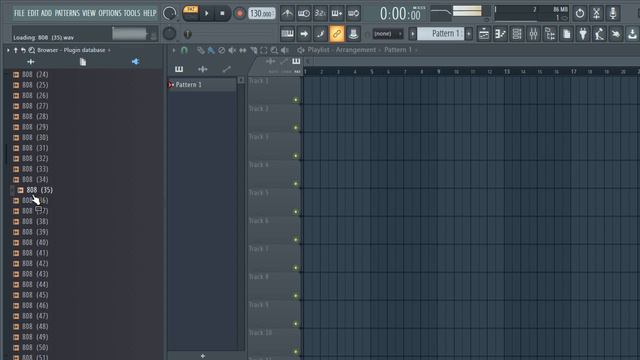Open the tempo tapper icon
This screenshot has height=360, width=640.
600,34
